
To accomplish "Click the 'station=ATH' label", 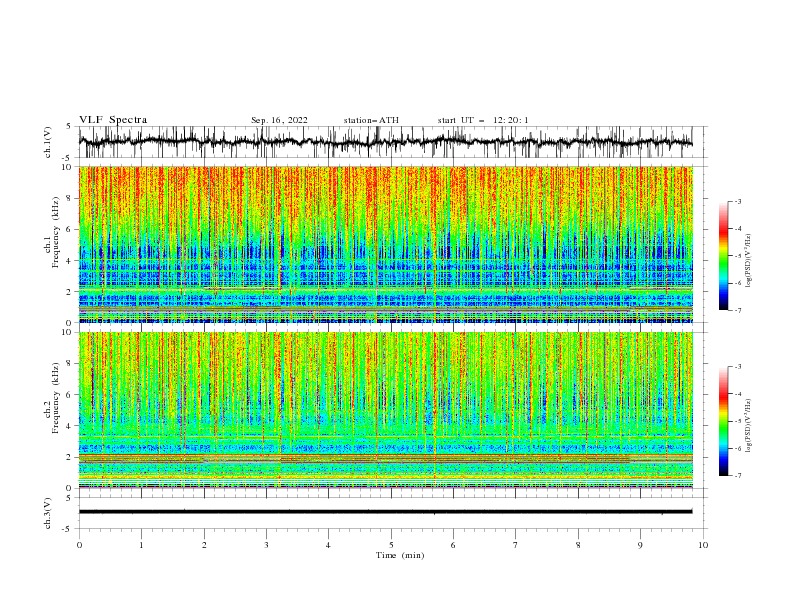I will [x=371, y=120].
